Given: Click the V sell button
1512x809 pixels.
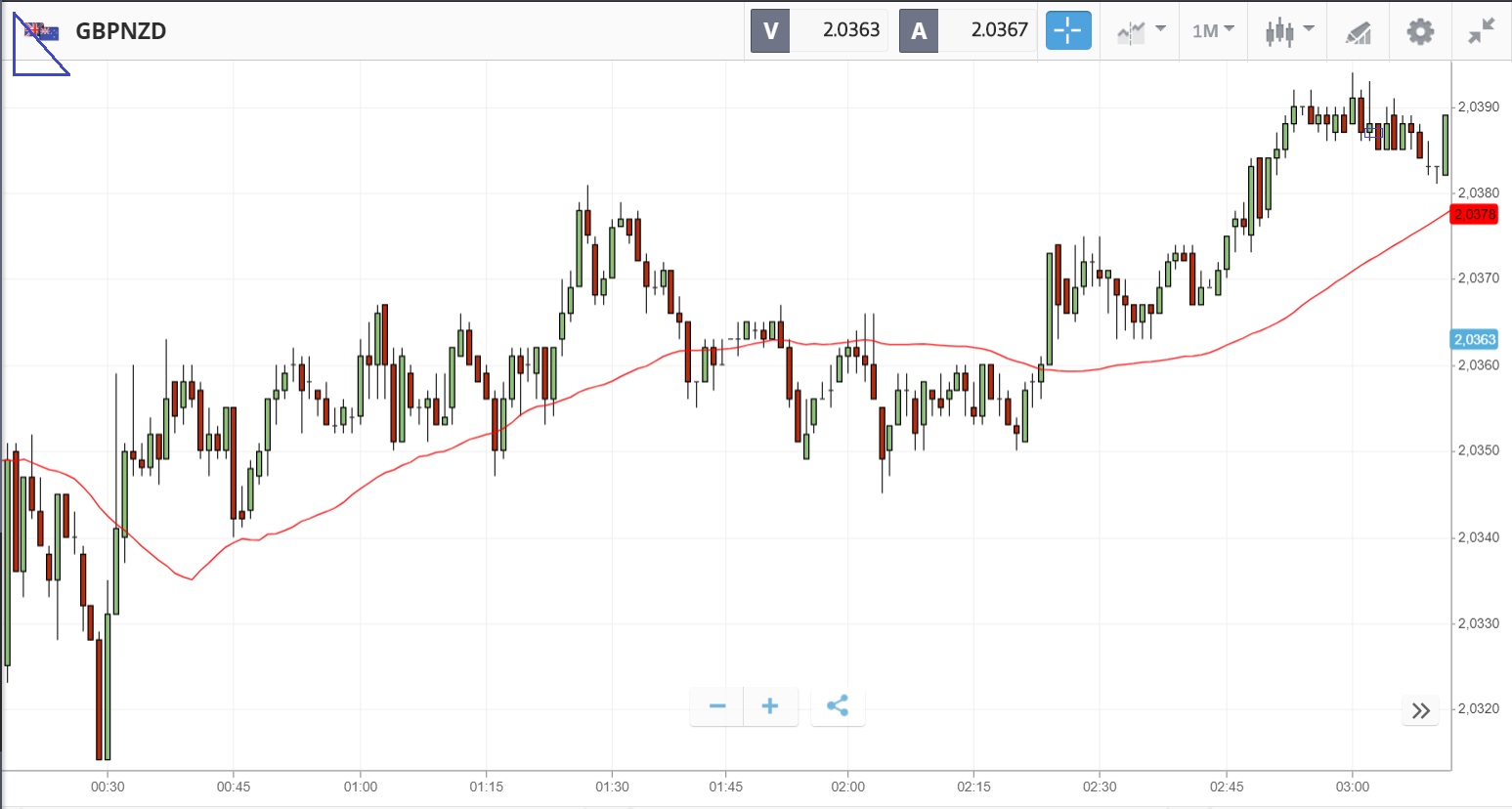Looking at the screenshot, I should point(770,30).
